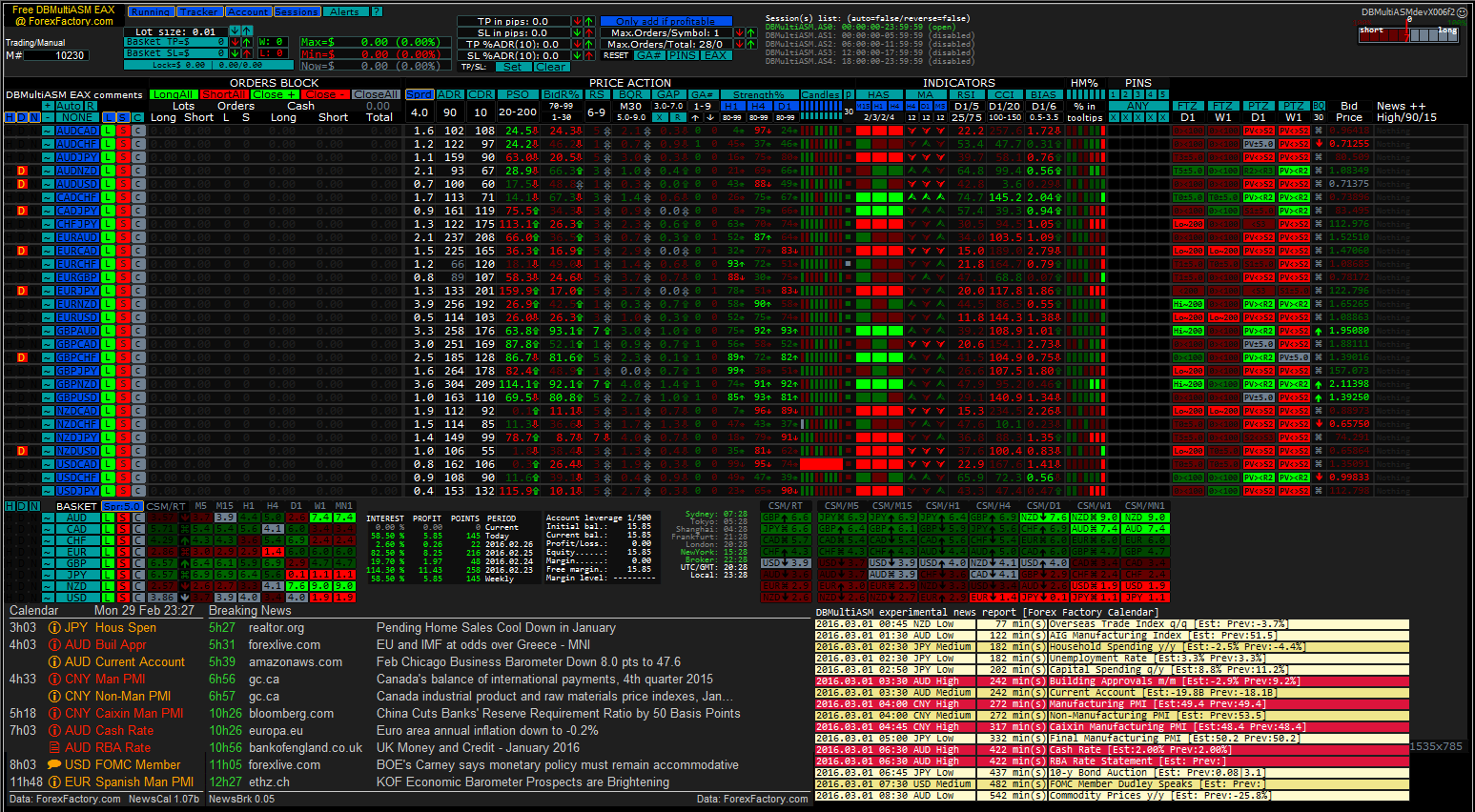Open the ANY selector under PINS
The width and height of the screenshot is (1475, 812).
[x=1137, y=106]
